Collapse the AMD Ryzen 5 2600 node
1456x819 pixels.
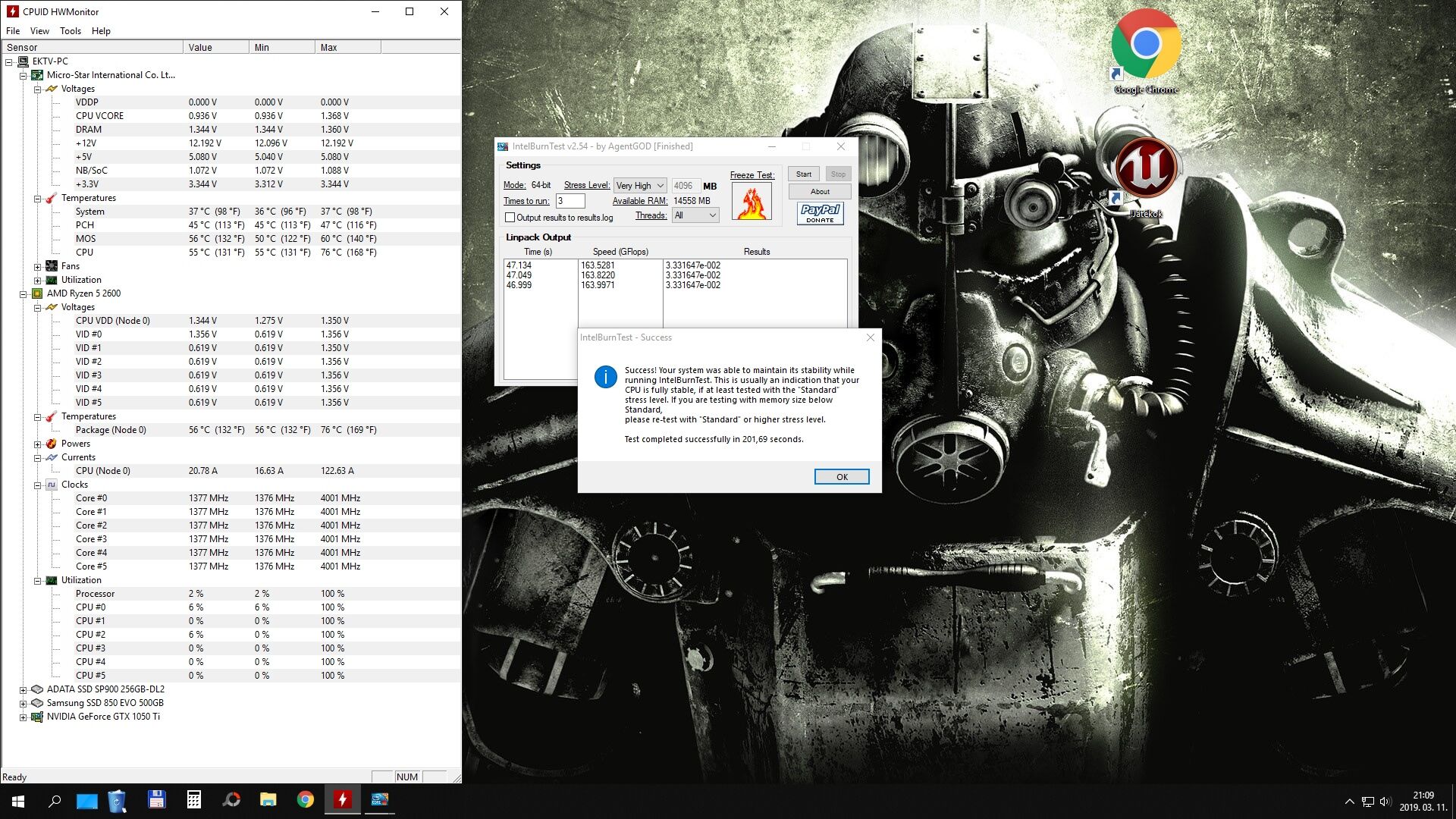coord(23,294)
